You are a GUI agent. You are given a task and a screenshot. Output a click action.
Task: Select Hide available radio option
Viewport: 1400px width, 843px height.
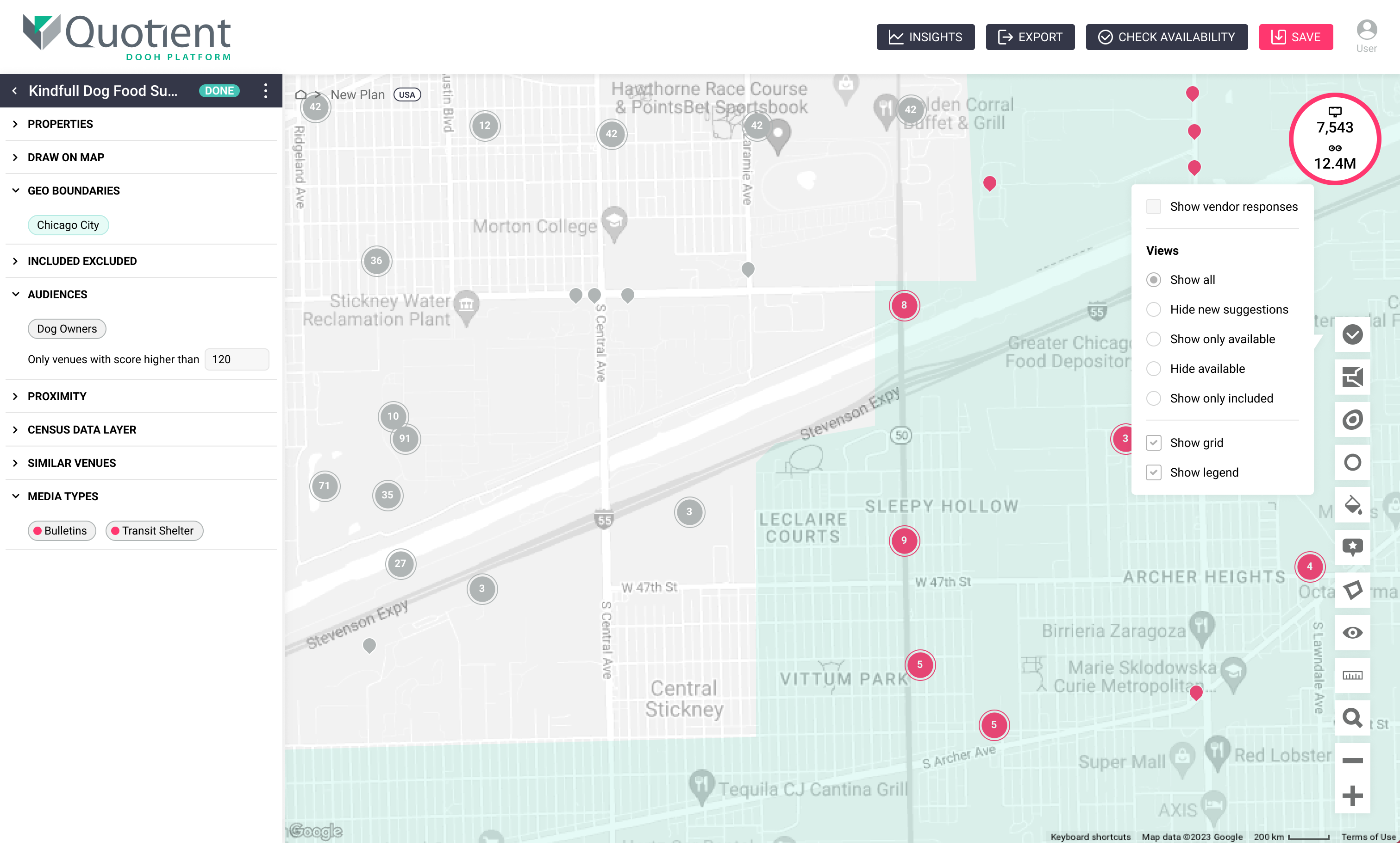coord(1153,368)
